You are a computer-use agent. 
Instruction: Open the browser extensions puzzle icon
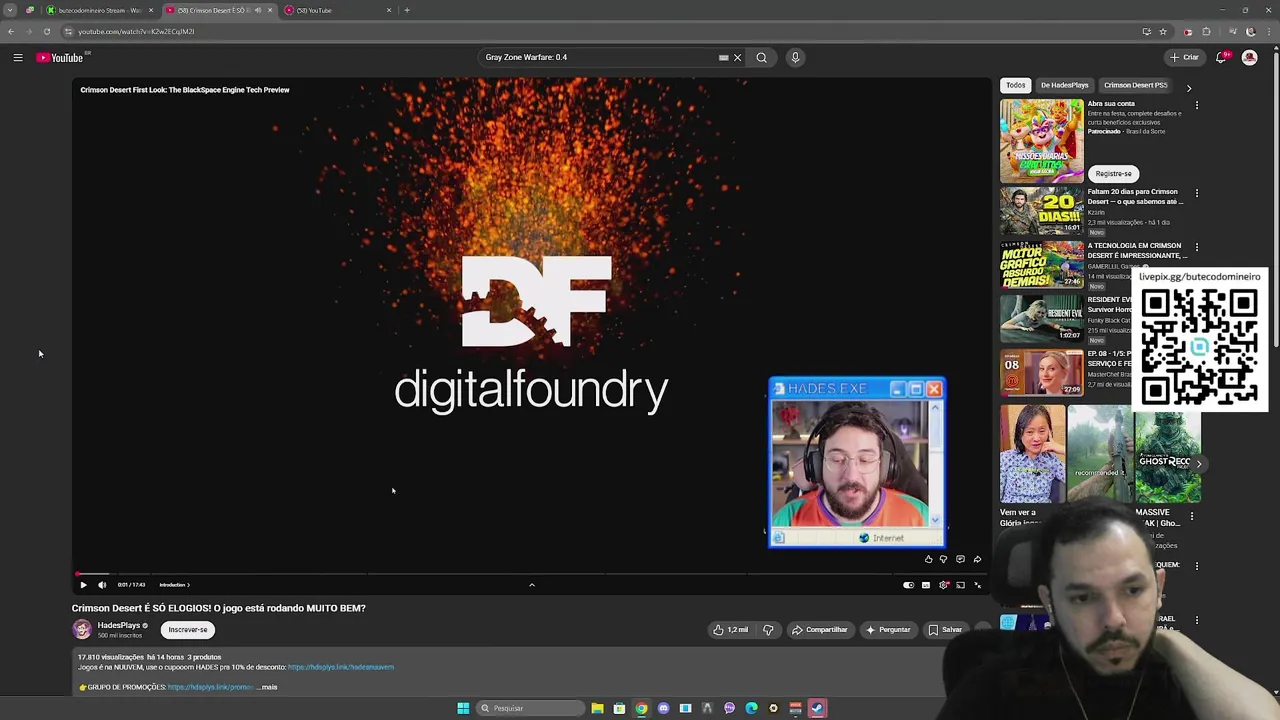point(1206,31)
